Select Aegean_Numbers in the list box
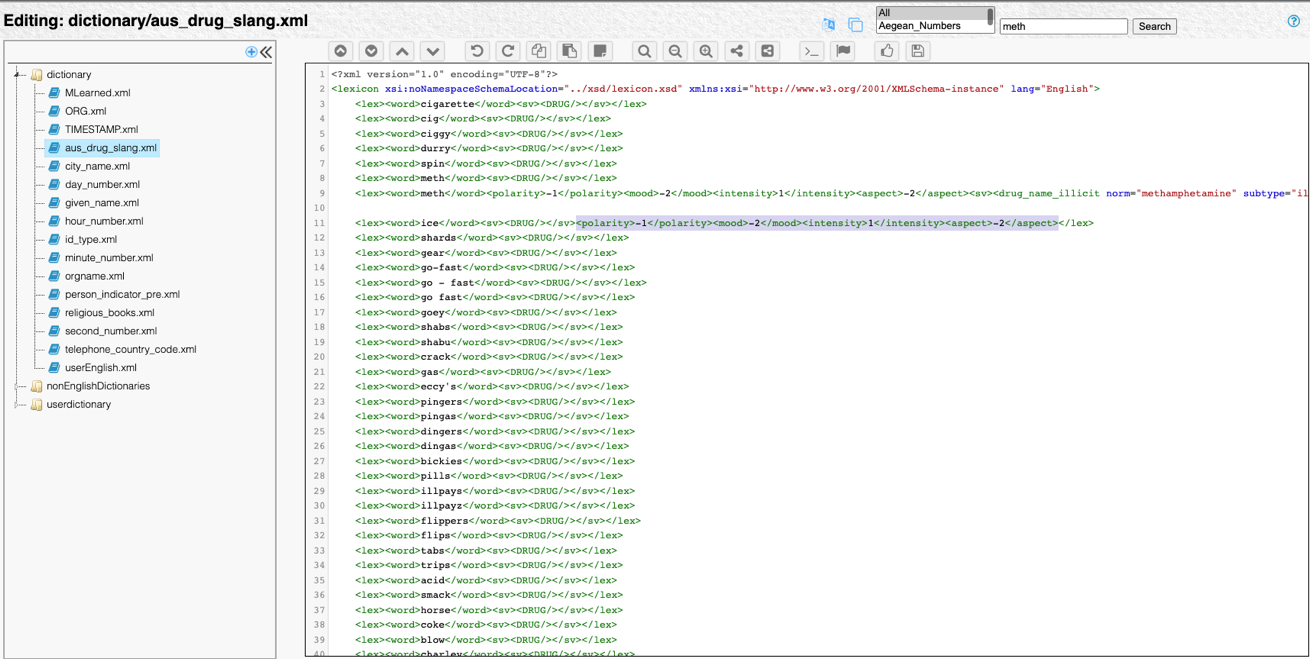Viewport: 1310px width, 659px height. [x=919, y=26]
